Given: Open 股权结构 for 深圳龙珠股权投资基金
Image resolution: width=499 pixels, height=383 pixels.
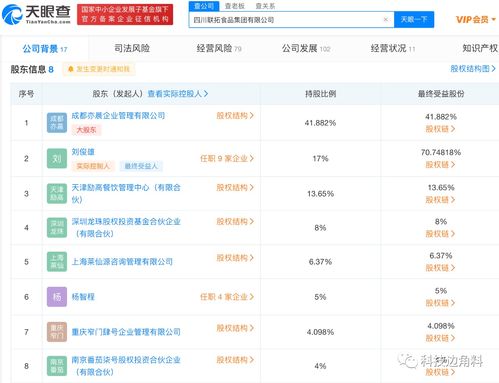Looking at the screenshot, I should 235,221.
